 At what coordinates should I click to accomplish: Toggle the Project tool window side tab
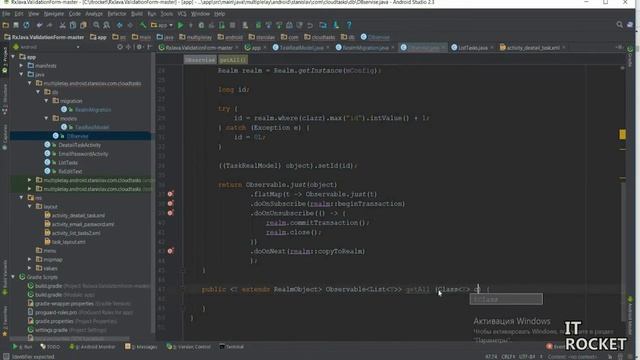(5, 60)
